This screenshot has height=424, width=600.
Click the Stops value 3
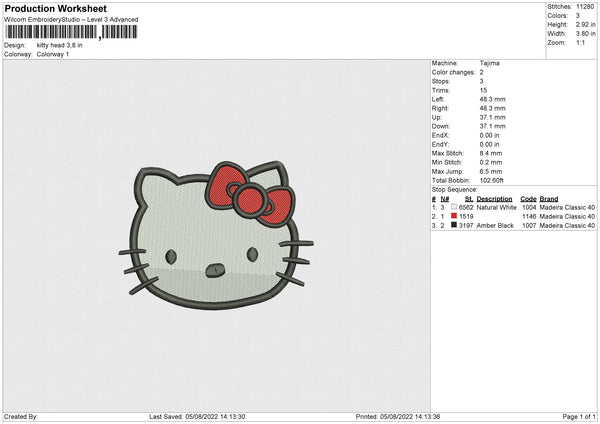pos(481,82)
